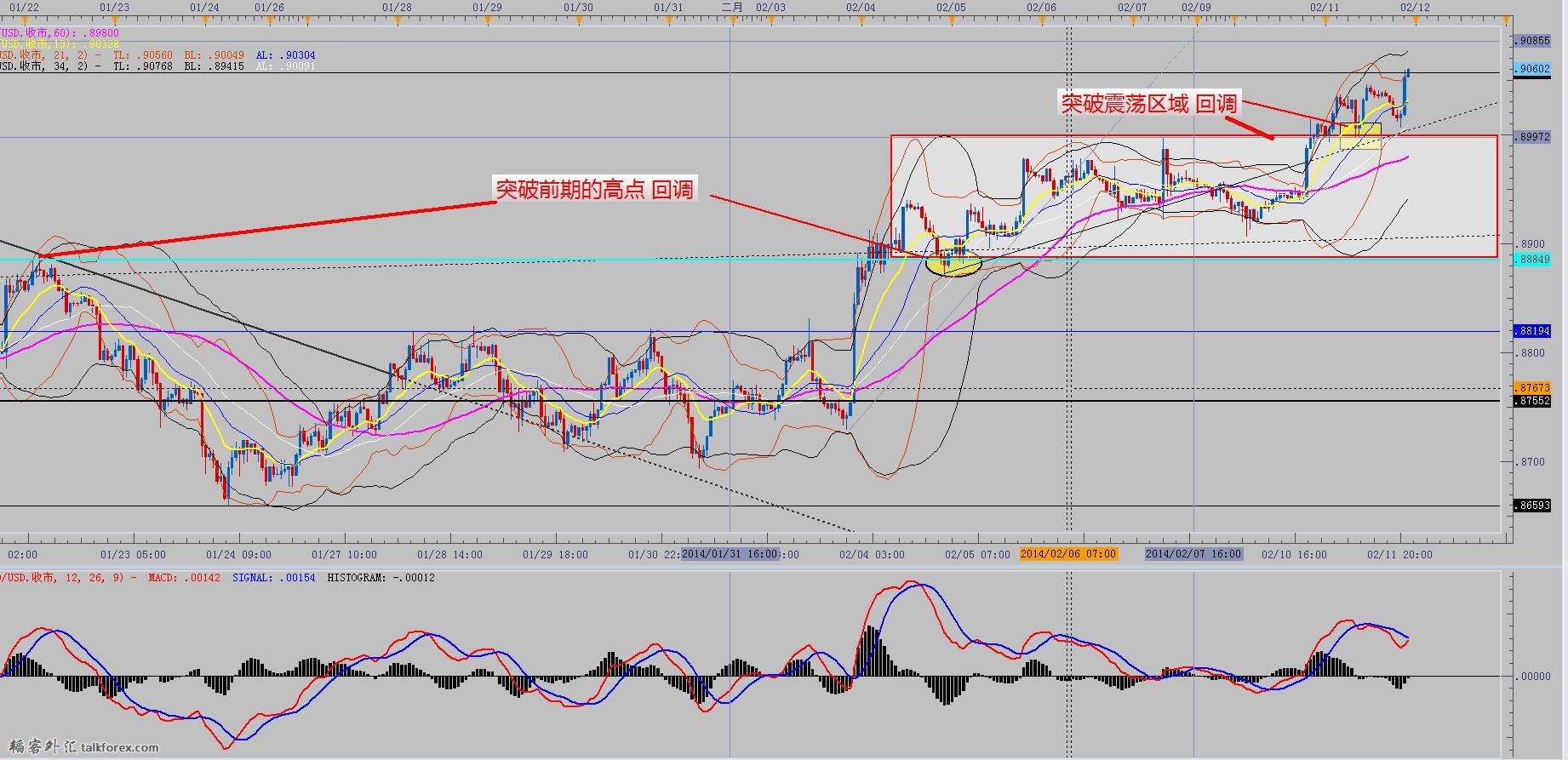Click the 02/12 date on top axis

click(x=1415, y=7)
